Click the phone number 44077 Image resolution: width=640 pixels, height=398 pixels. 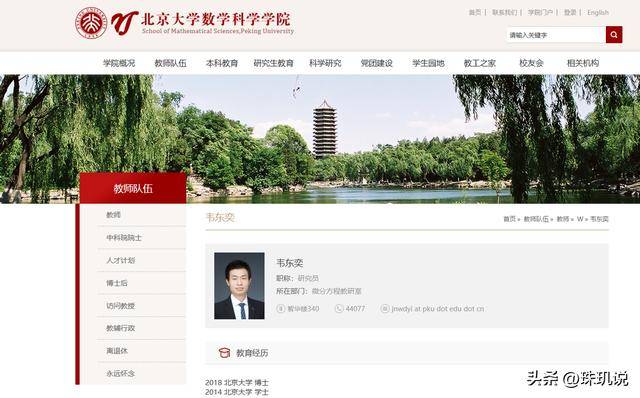(x=356, y=309)
